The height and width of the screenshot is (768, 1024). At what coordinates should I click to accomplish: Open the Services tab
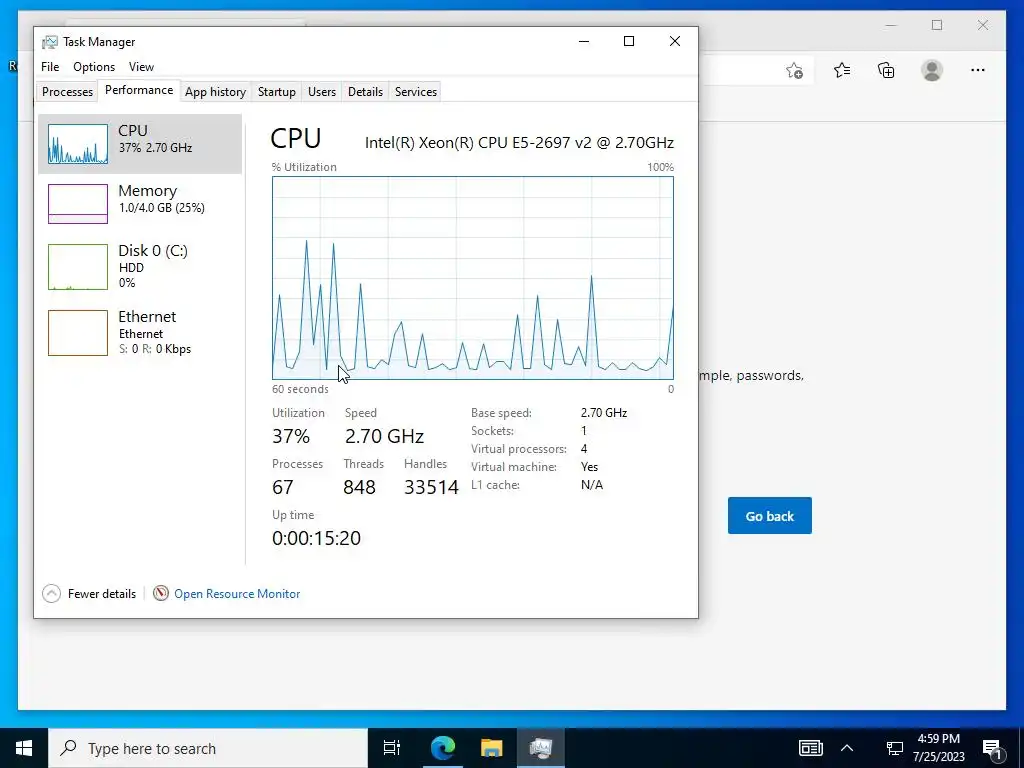point(416,92)
